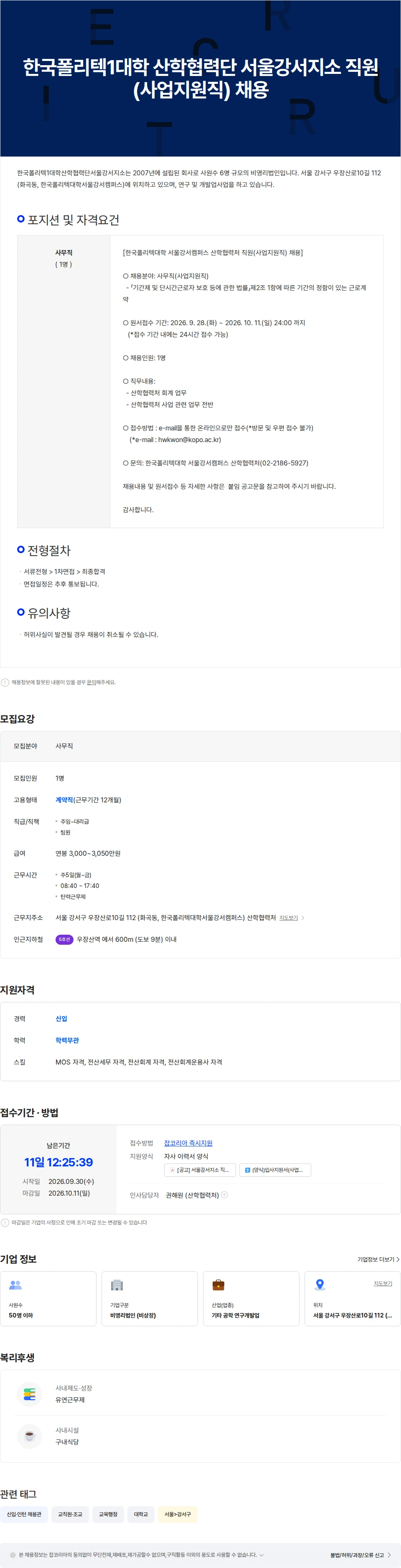Click the 50명 이하 employee count text

[21, 1315]
